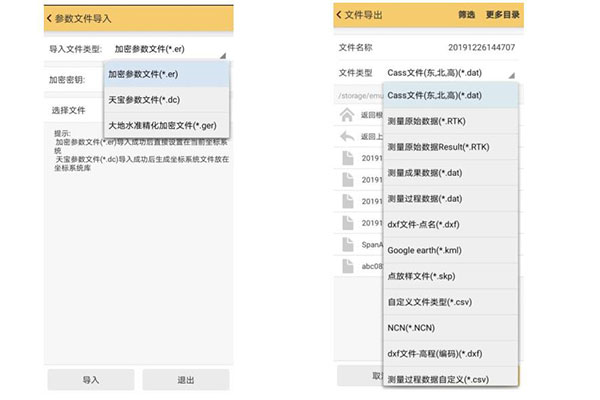Viewport: 600px width, 400px height.
Task: Tap the go-up-one-level arrow icon
Action: point(345,137)
